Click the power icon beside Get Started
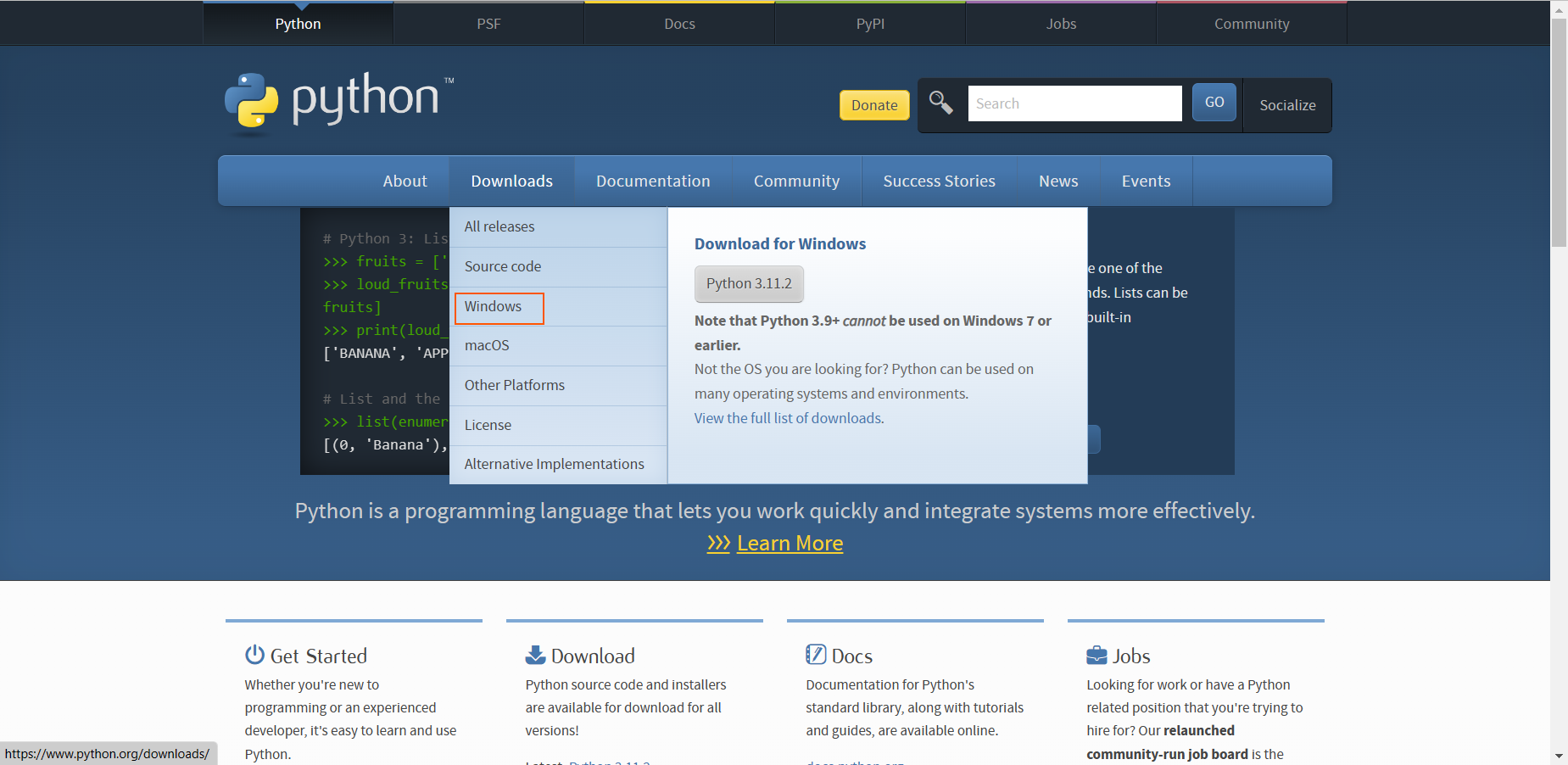1568x765 pixels. click(x=254, y=655)
